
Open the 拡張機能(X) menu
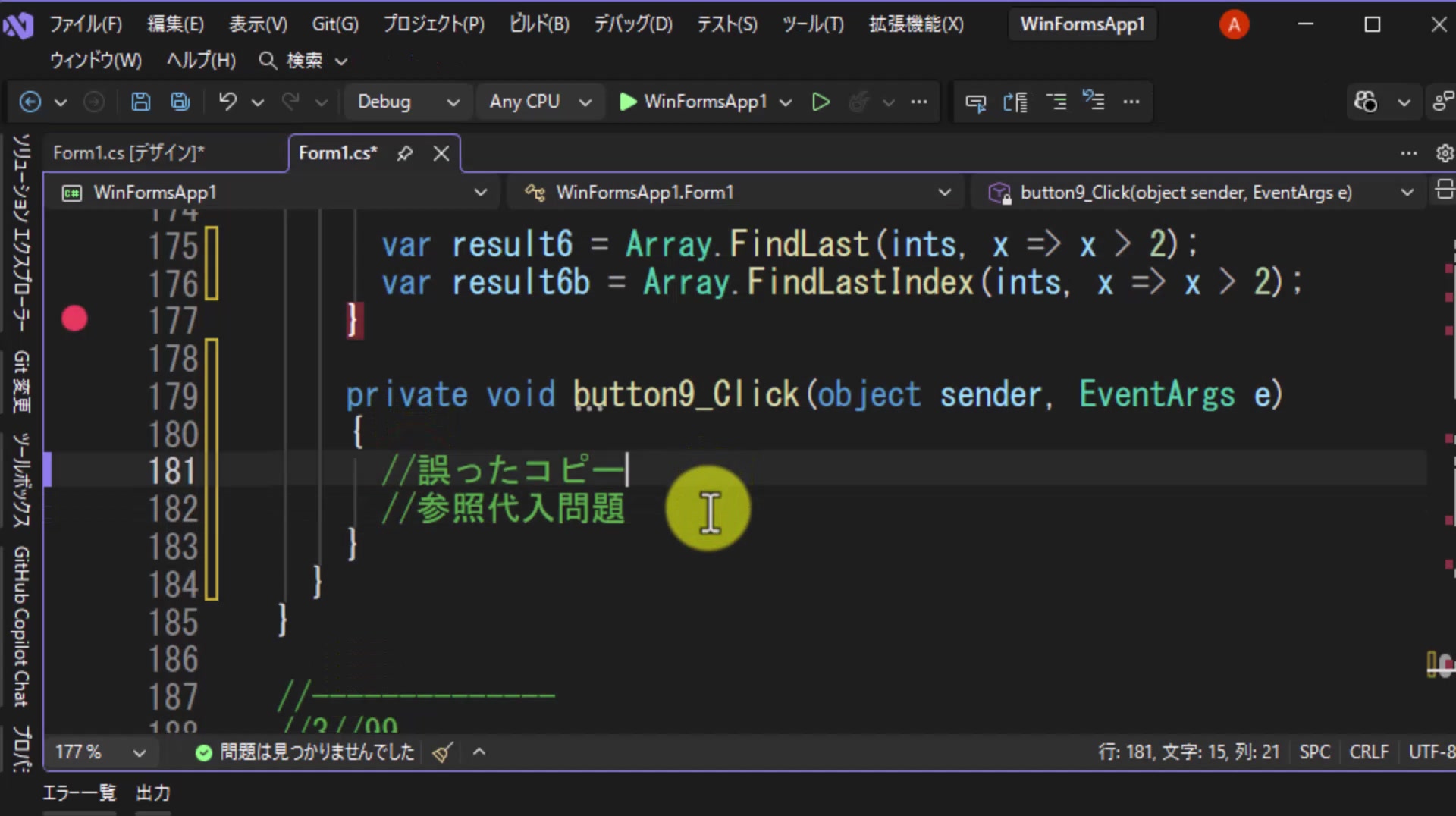point(916,24)
